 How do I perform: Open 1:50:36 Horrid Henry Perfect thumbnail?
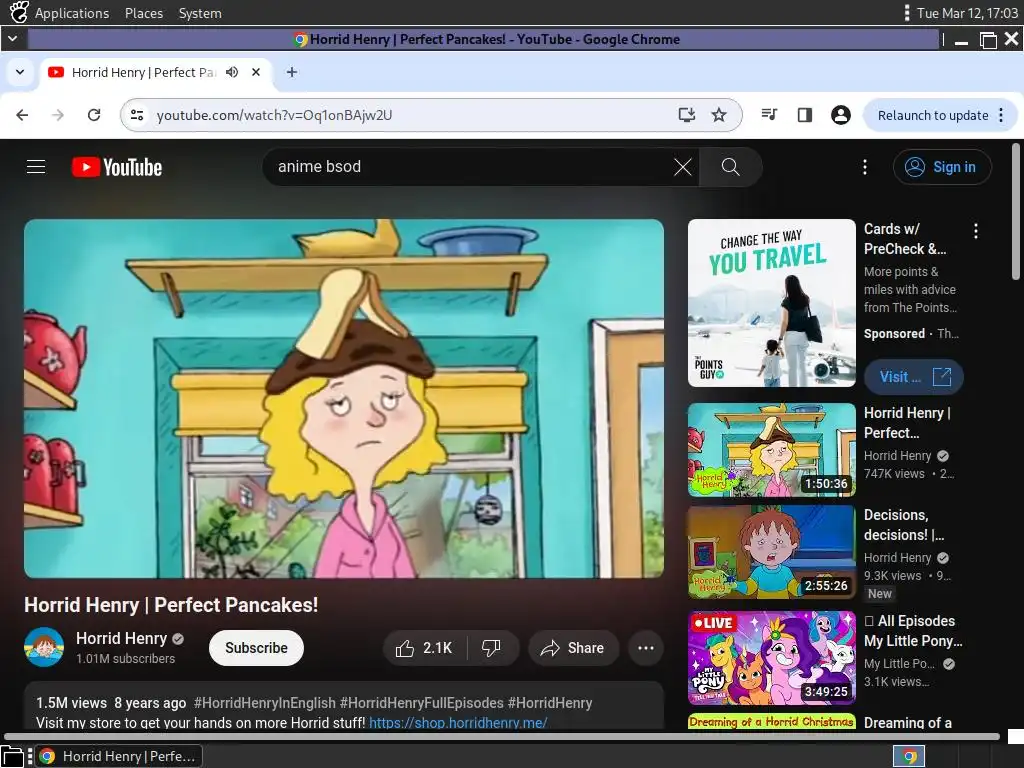(771, 450)
